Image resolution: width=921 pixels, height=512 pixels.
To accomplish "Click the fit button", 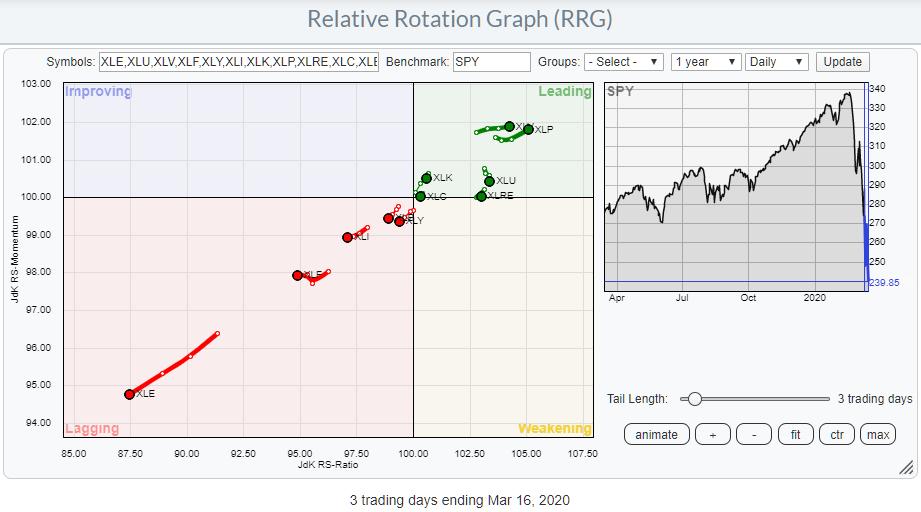I will click(795, 434).
